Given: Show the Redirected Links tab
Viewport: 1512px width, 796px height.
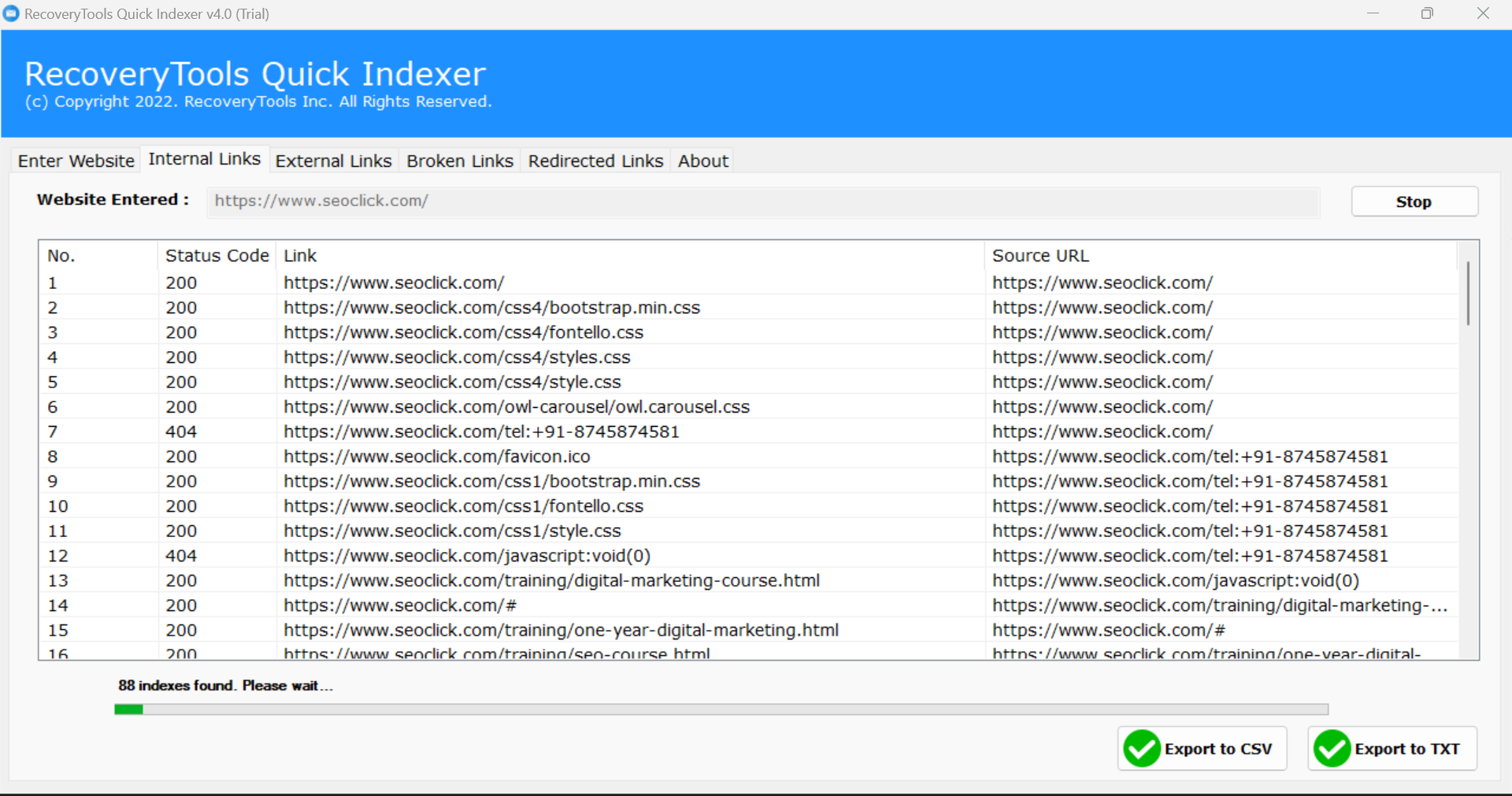Looking at the screenshot, I should point(595,161).
